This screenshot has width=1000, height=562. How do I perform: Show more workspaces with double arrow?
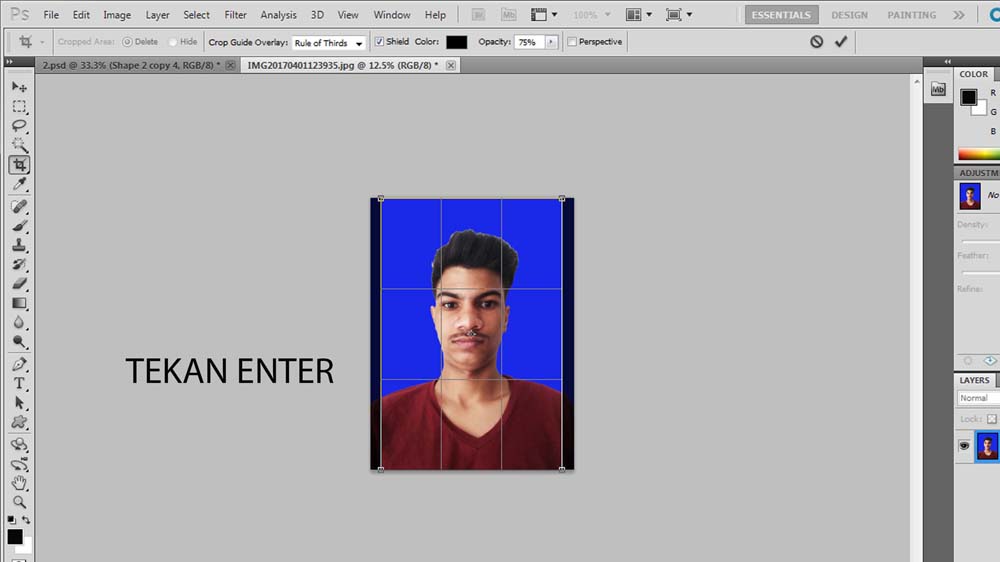(959, 15)
